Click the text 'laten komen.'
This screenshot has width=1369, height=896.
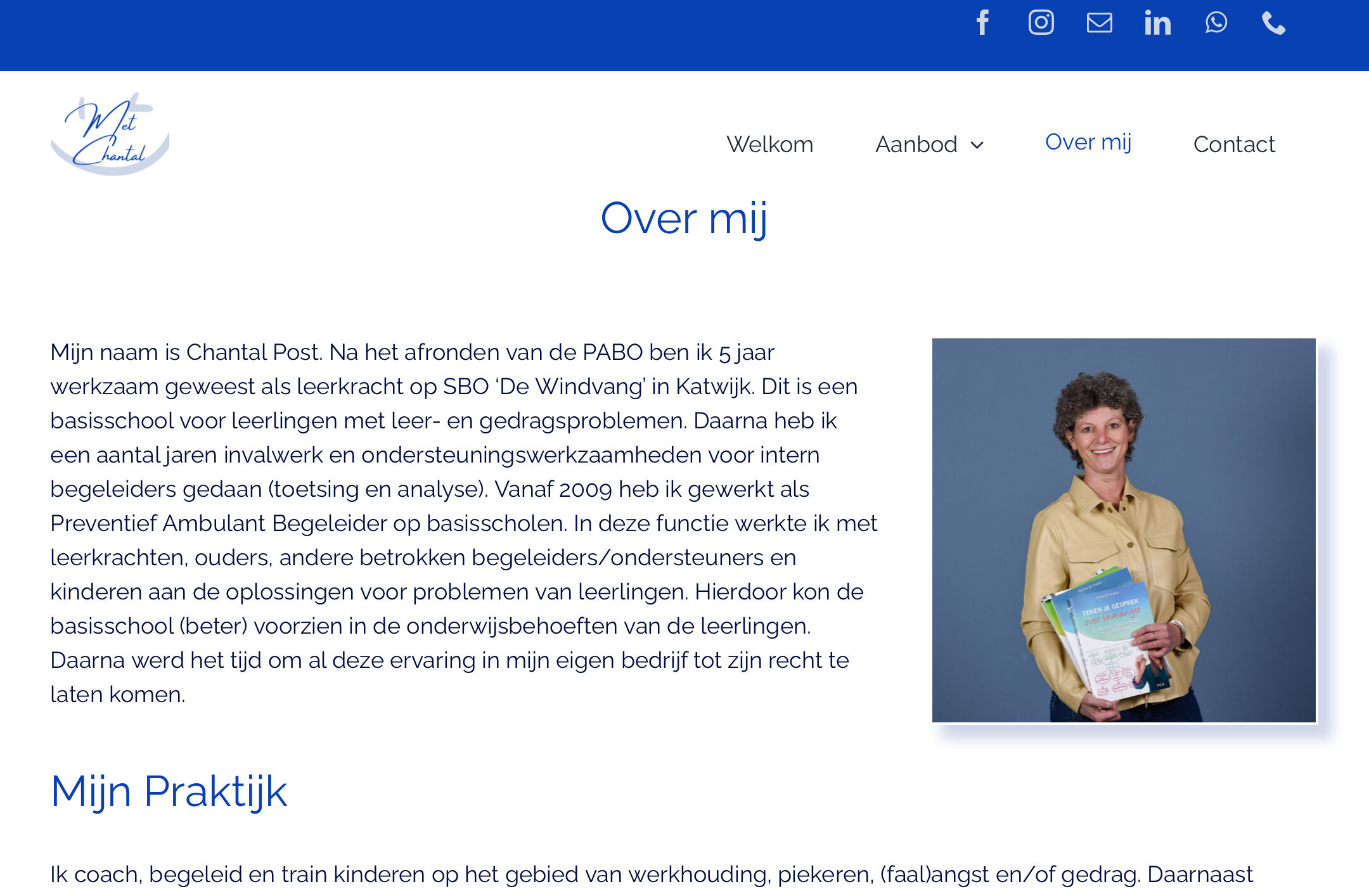(x=118, y=694)
